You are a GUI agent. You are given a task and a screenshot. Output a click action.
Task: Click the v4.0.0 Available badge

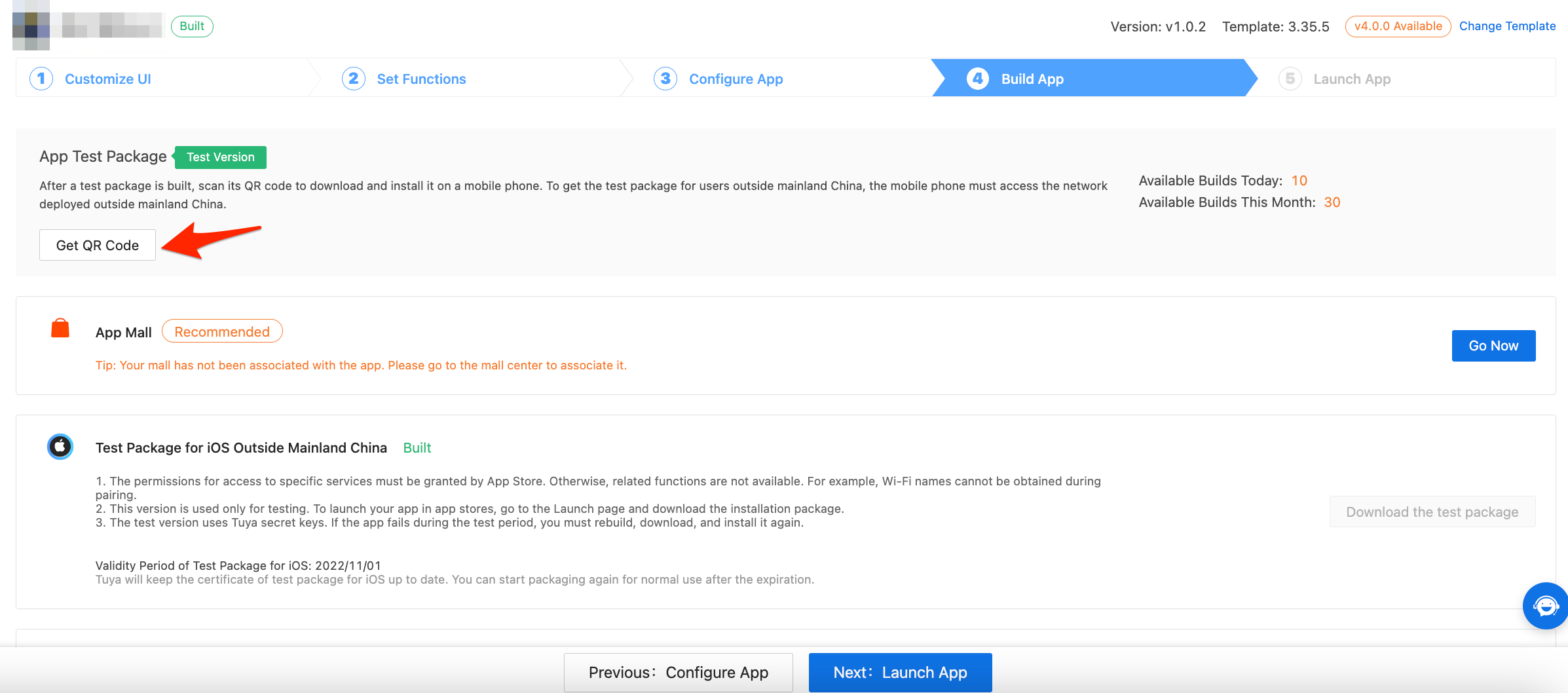pyautogui.click(x=1397, y=26)
